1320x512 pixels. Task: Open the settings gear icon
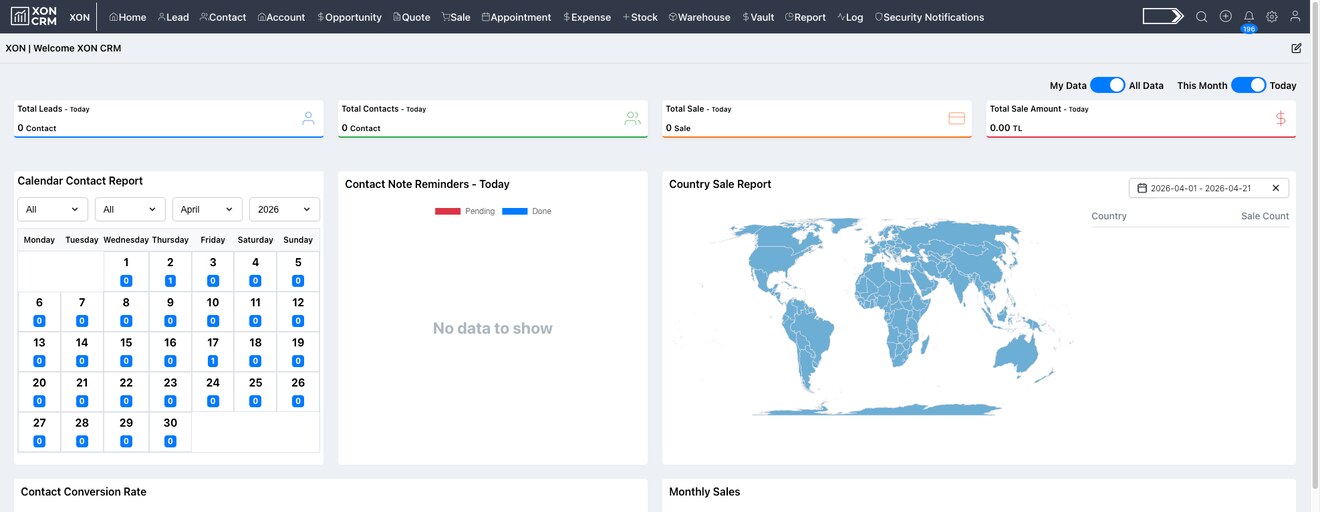pyautogui.click(x=1271, y=17)
